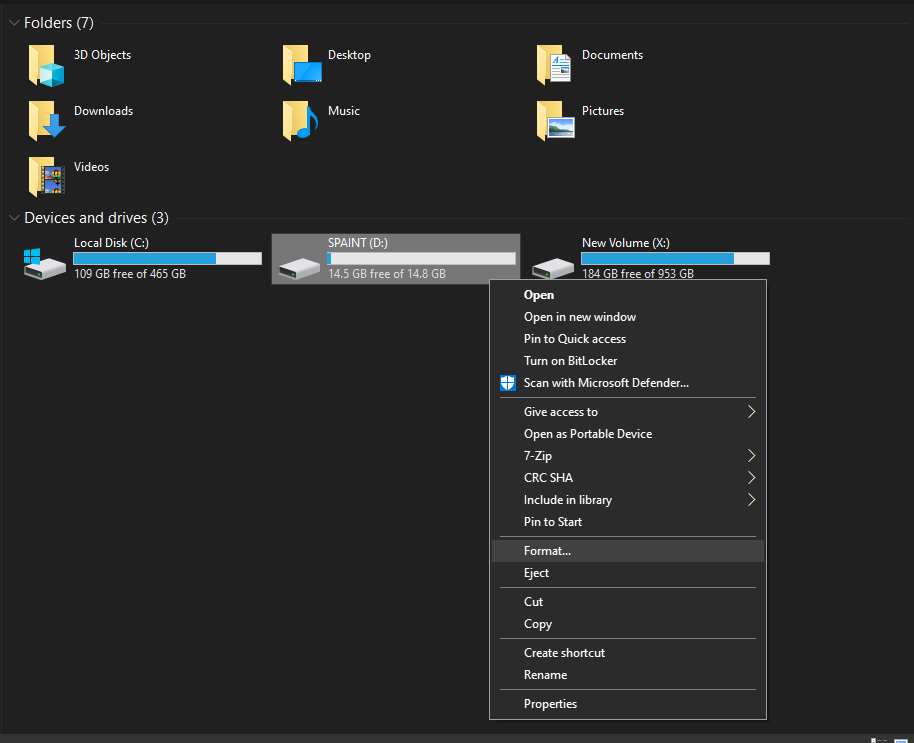Open the Desktop folder icon

[302, 65]
